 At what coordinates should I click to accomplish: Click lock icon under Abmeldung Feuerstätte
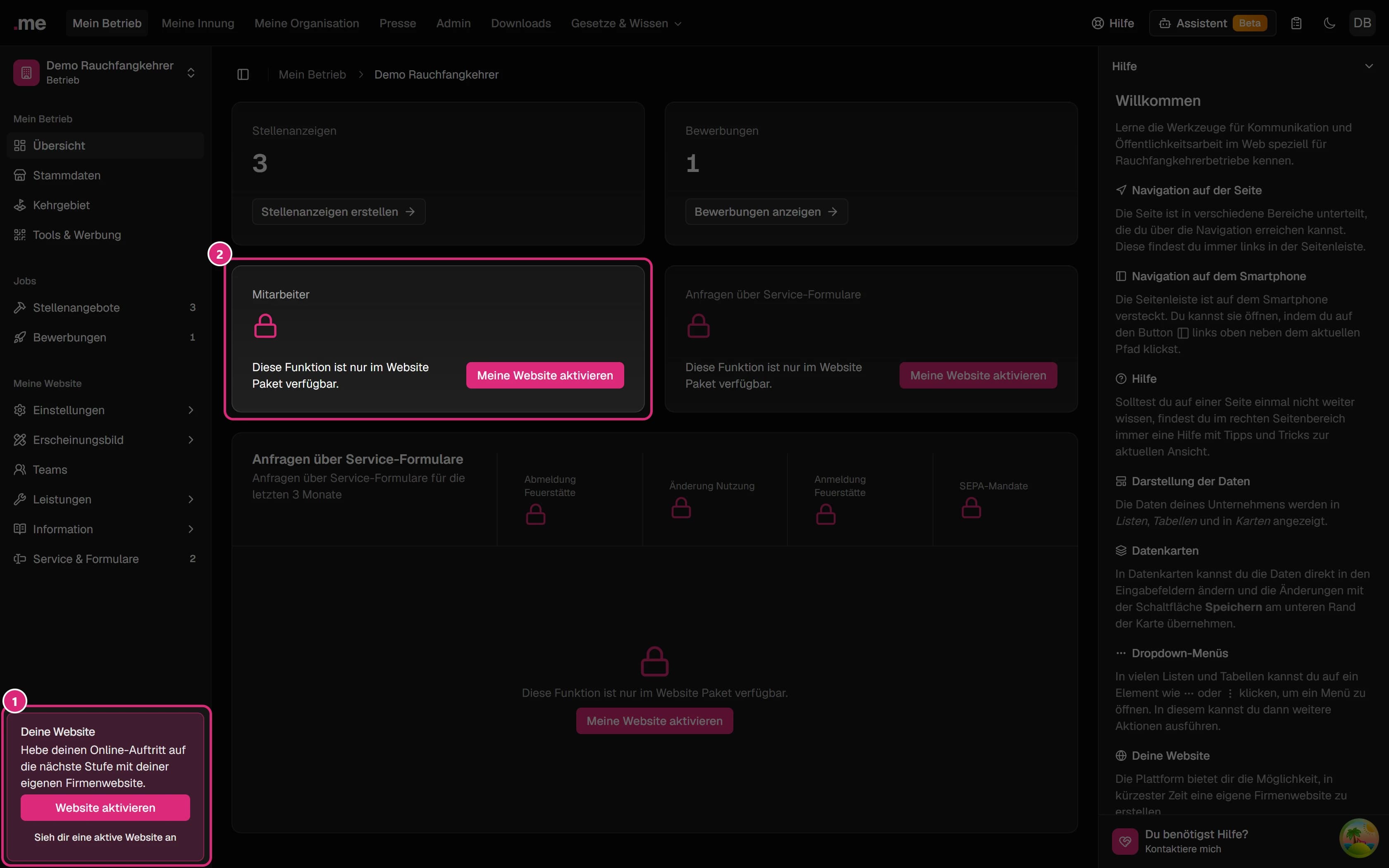click(x=535, y=514)
